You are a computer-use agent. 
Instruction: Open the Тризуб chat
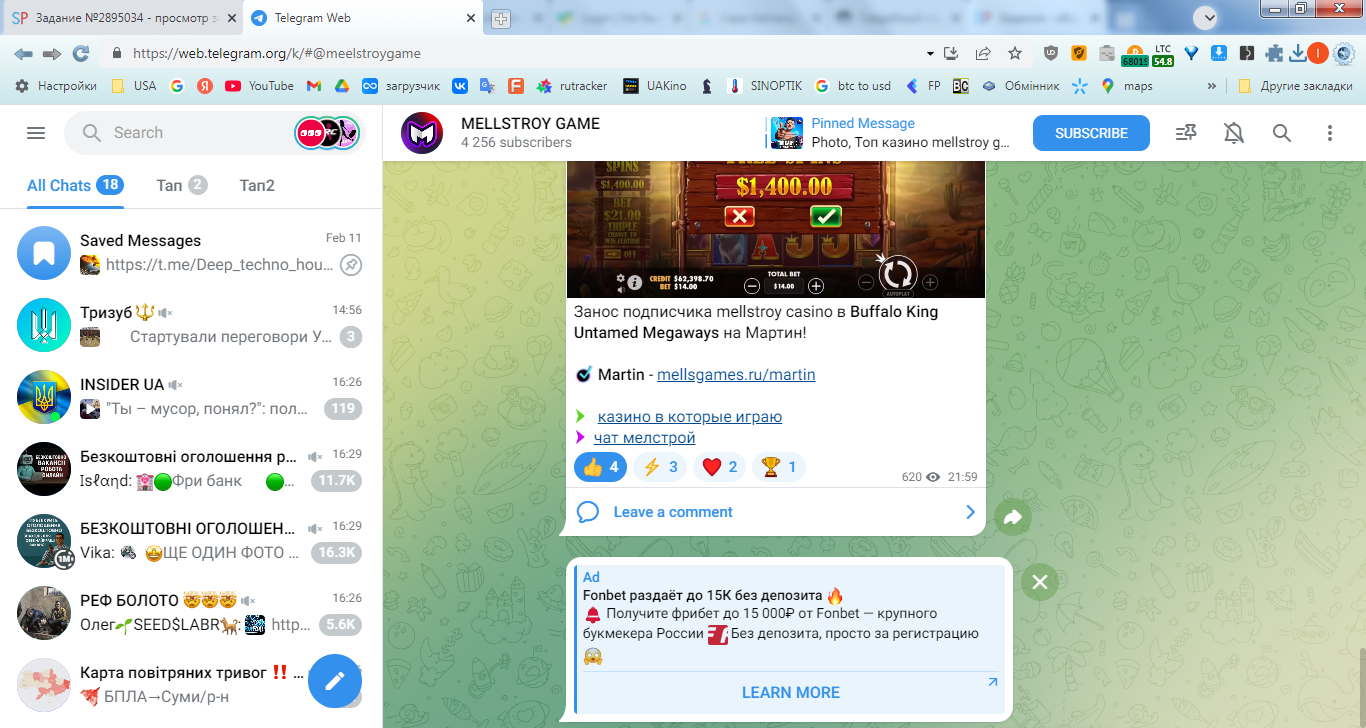191,325
